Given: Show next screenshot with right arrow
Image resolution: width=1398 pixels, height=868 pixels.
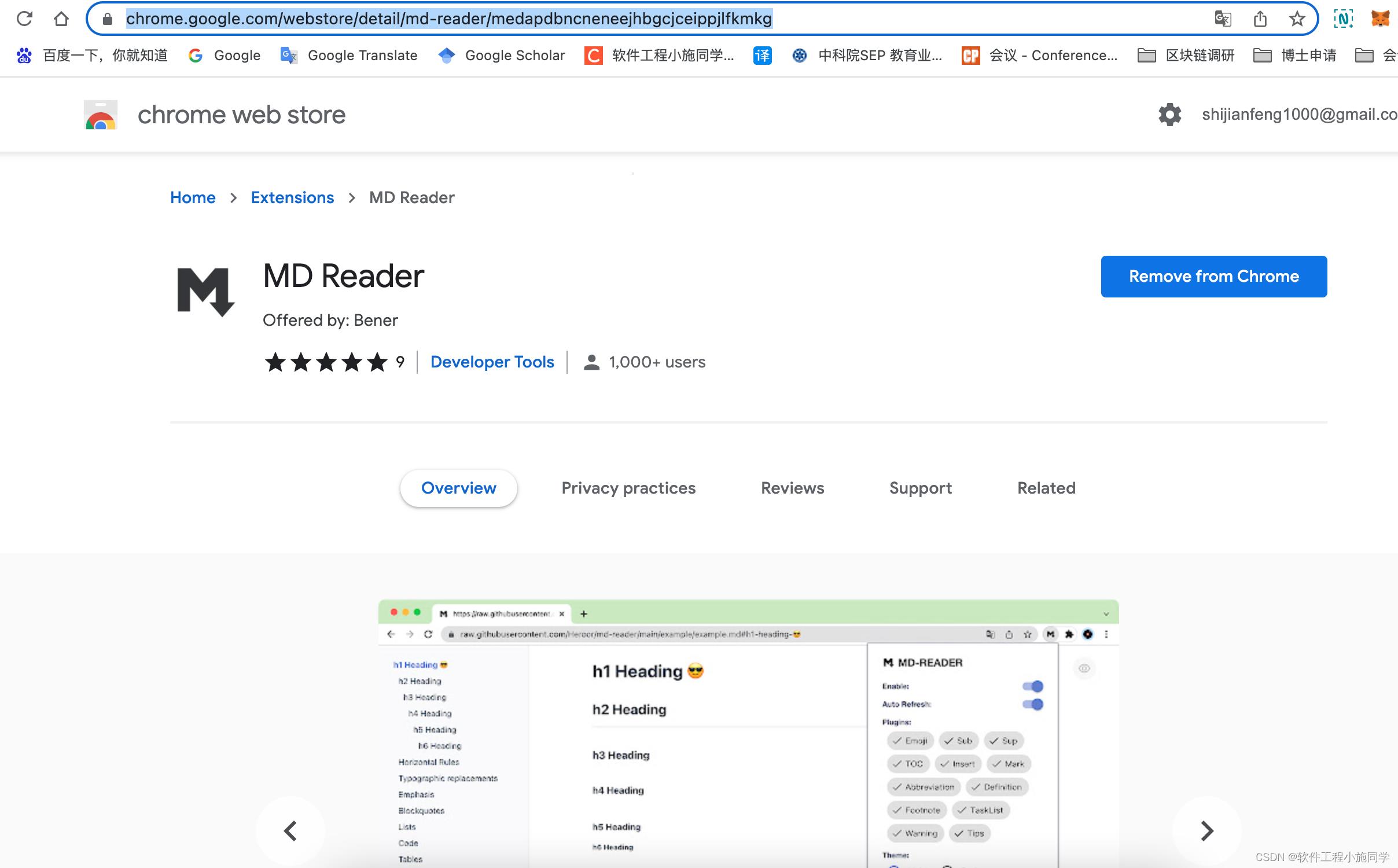Looking at the screenshot, I should coord(1207,831).
